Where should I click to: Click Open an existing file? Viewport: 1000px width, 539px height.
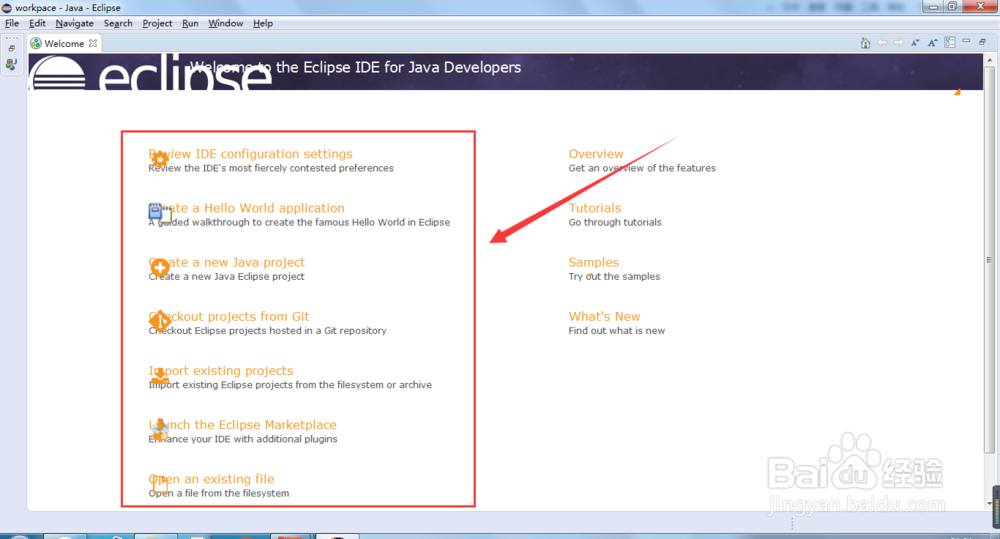(x=211, y=479)
